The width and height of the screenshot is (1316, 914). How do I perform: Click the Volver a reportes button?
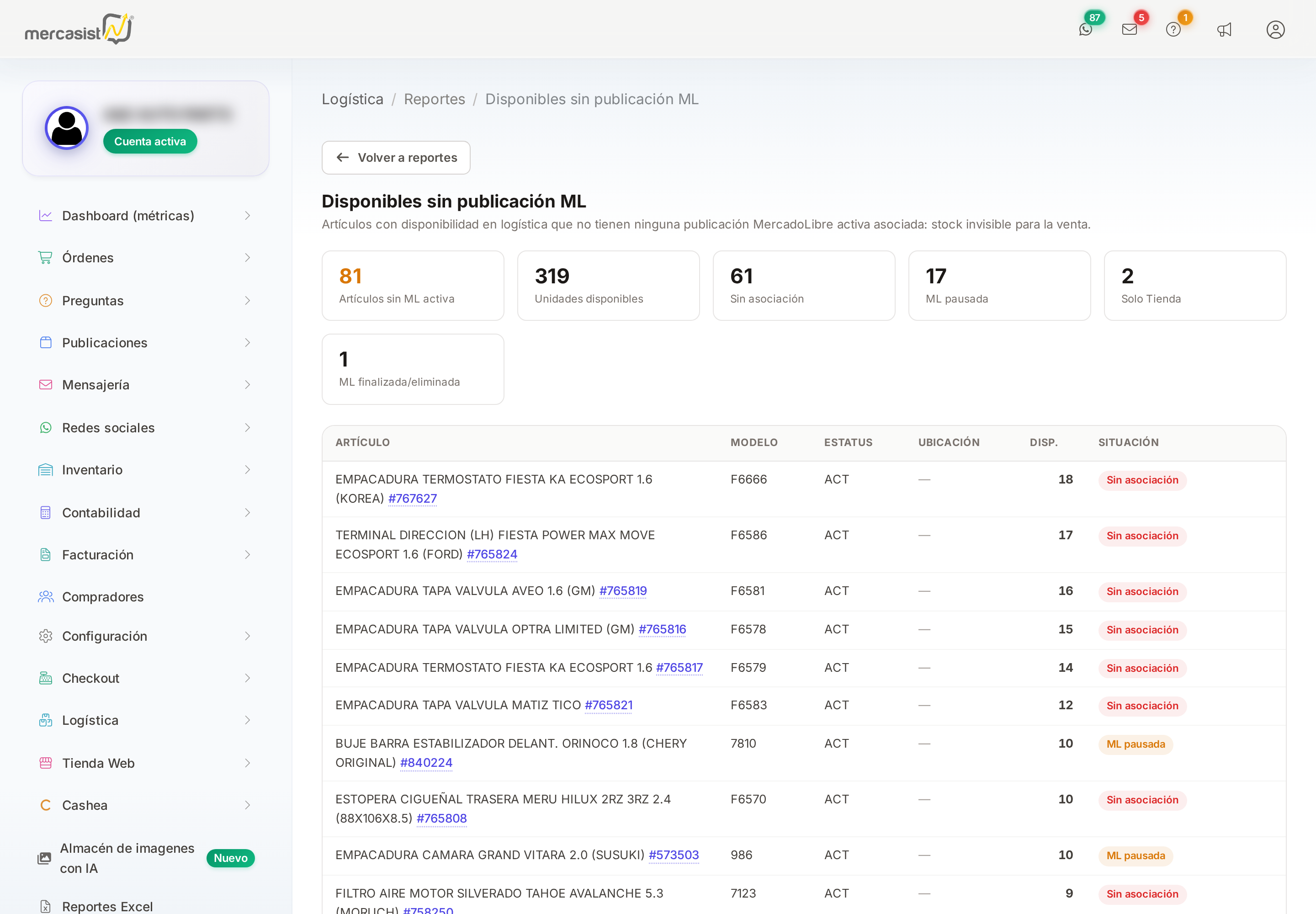point(396,158)
